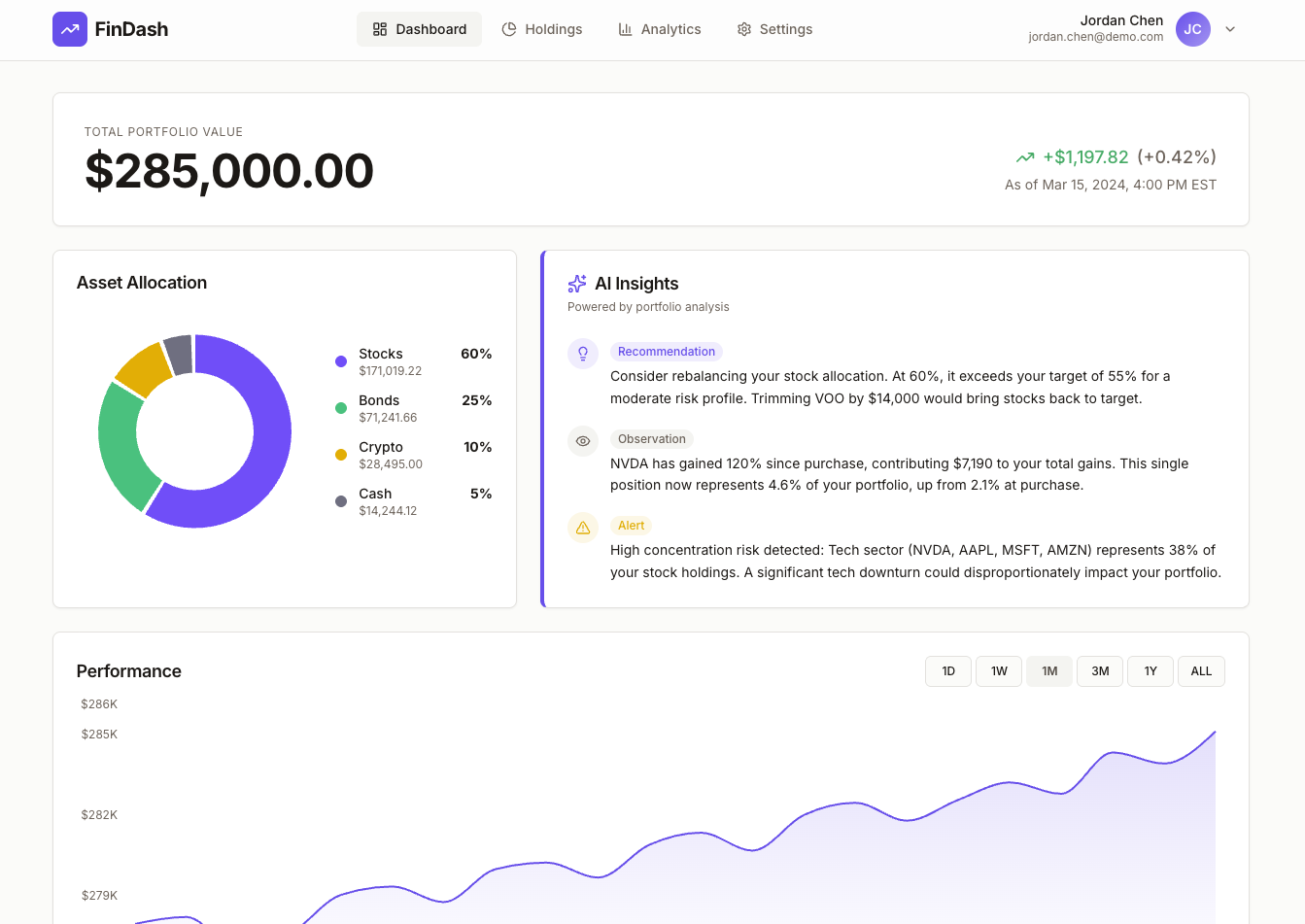View ALL performance history
This screenshot has width=1305, height=924.
(1201, 670)
